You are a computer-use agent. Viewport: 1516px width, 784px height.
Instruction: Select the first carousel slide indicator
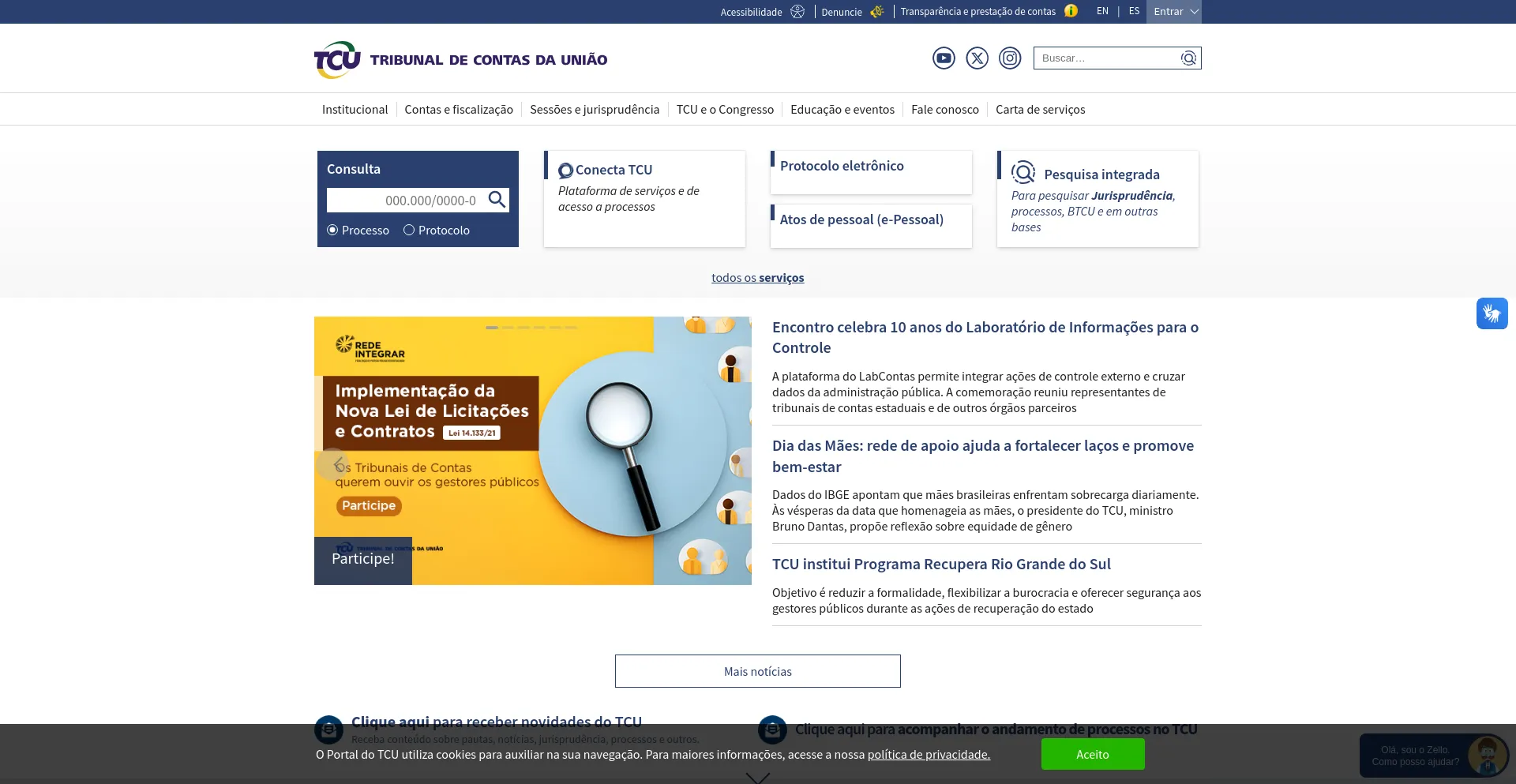tap(492, 327)
